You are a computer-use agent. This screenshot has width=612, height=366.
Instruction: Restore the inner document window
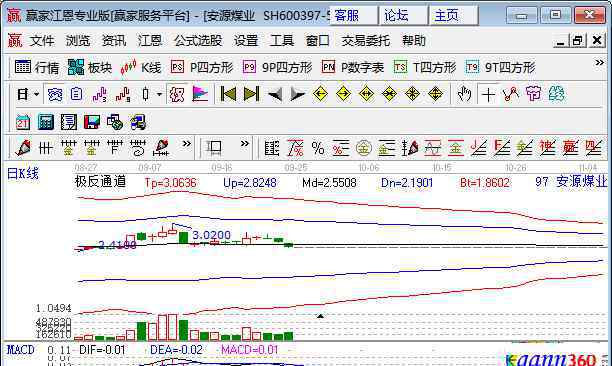tap(578, 41)
